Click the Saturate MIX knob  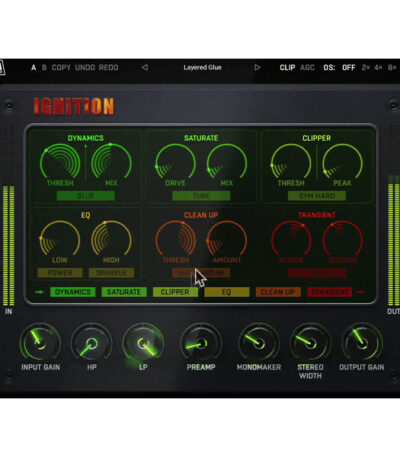(x=227, y=162)
